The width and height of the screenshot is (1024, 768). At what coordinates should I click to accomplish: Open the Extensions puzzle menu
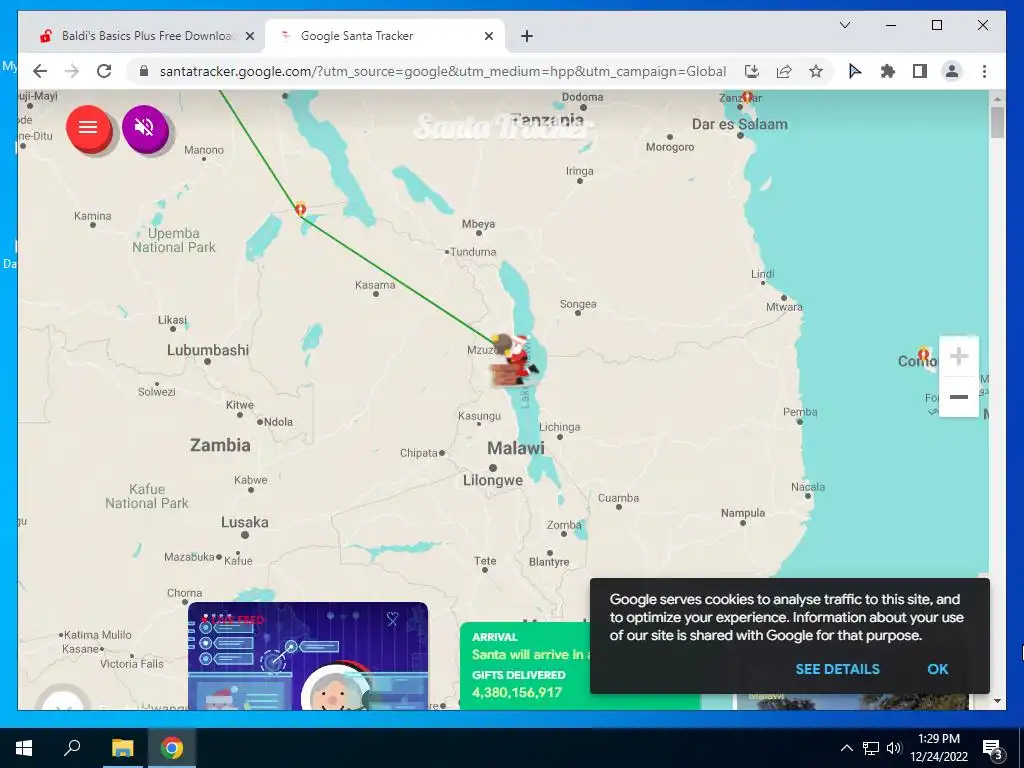(888, 71)
